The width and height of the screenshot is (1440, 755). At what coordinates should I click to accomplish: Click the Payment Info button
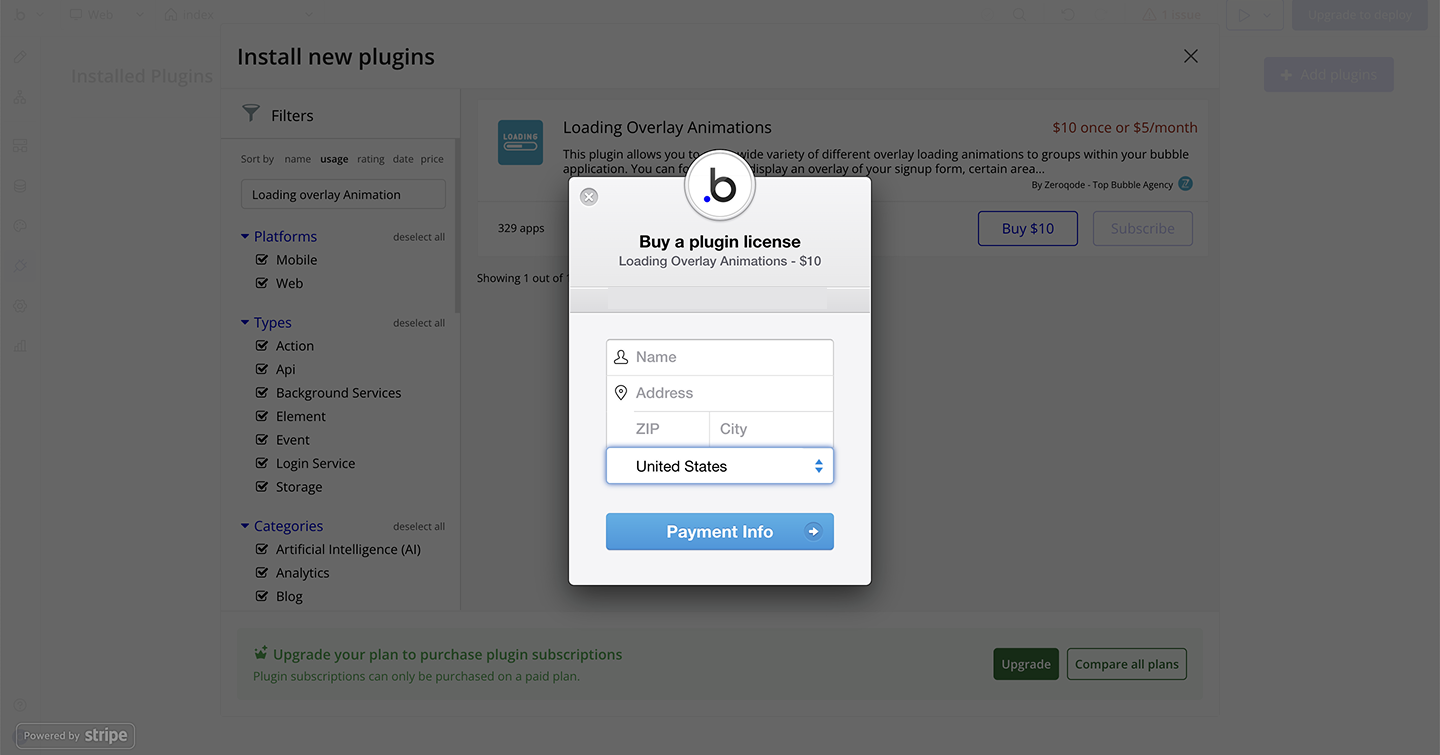[720, 532]
